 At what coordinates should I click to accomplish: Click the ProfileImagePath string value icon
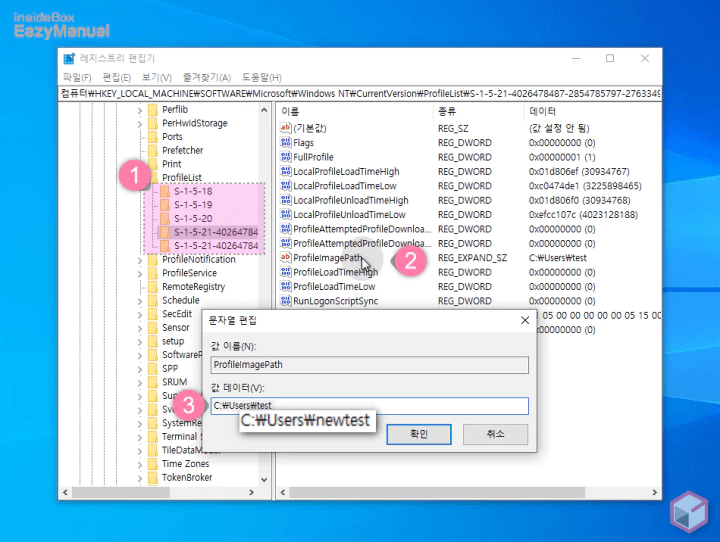[285, 258]
